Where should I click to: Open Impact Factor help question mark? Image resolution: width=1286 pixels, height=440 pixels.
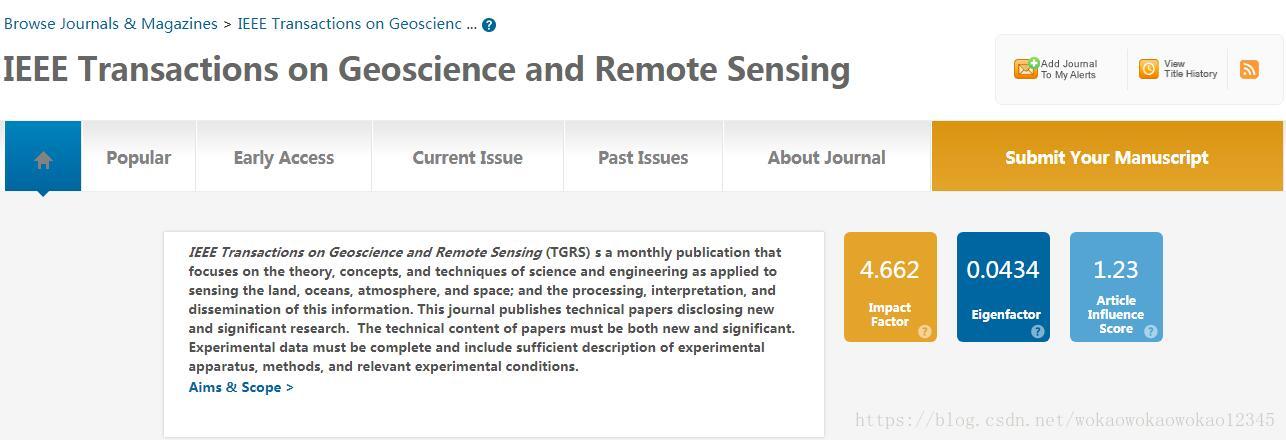click(x=924, y=331)
